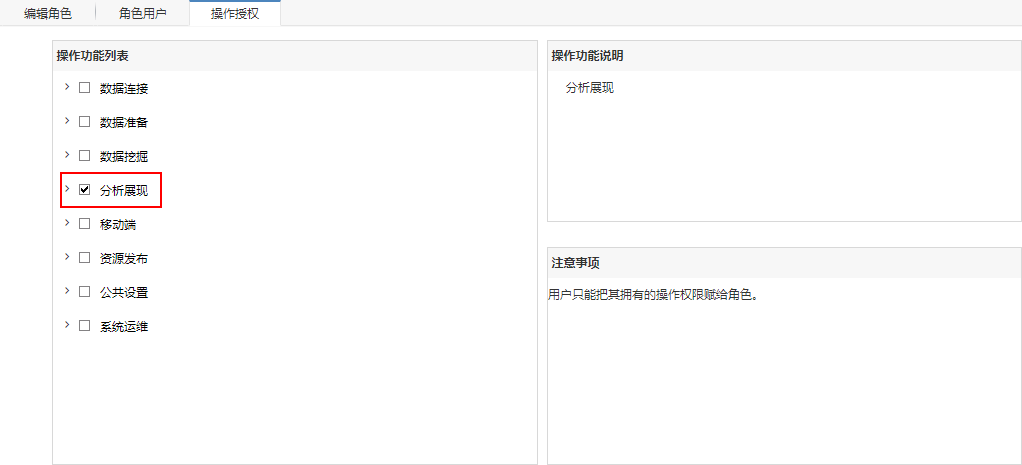Expand the 资源发布 node chevron
The height and width of the screenshot is (465, 1022).
click(66, 256)
